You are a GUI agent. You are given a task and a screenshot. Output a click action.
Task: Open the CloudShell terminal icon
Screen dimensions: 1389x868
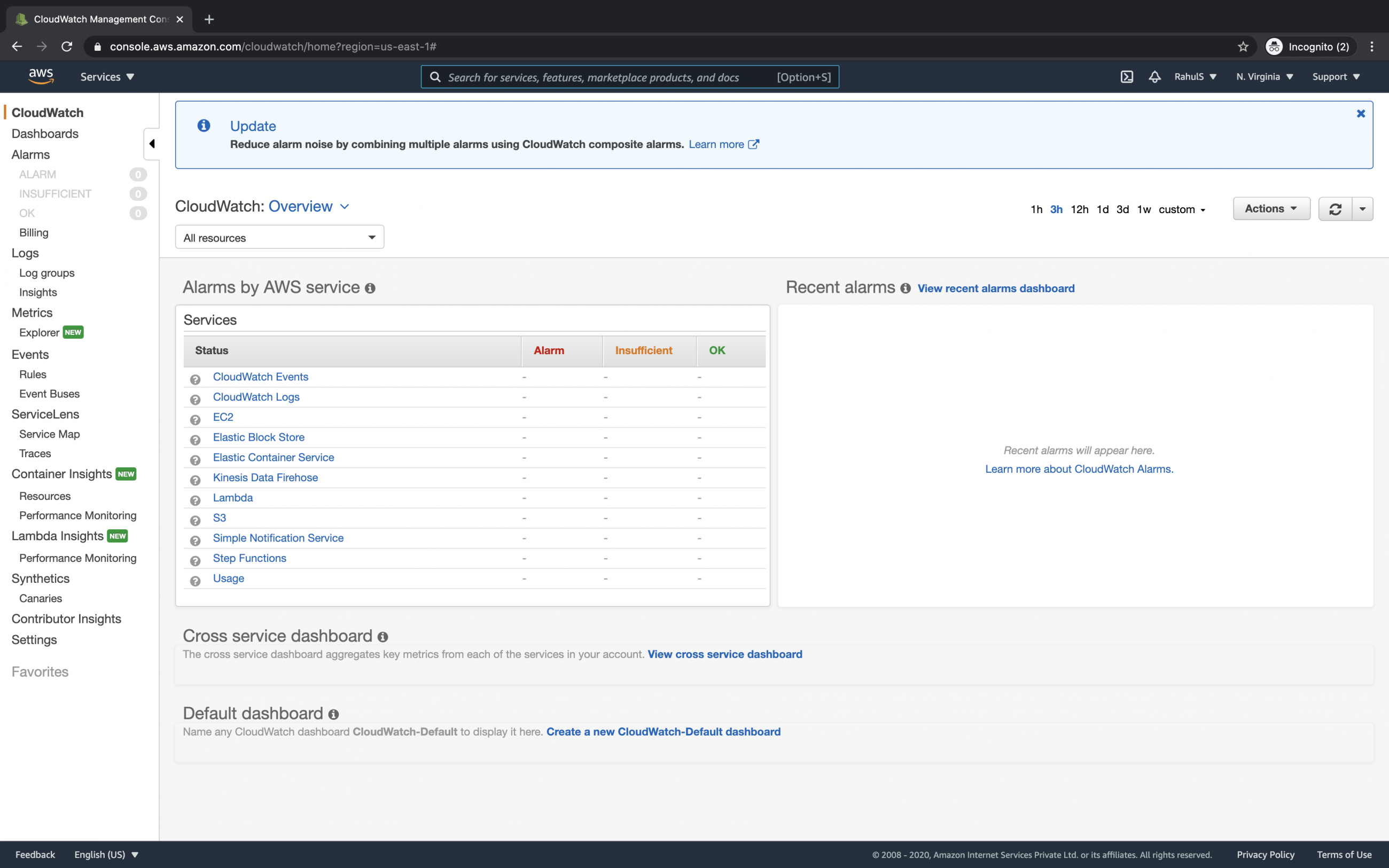(1127, 76)
